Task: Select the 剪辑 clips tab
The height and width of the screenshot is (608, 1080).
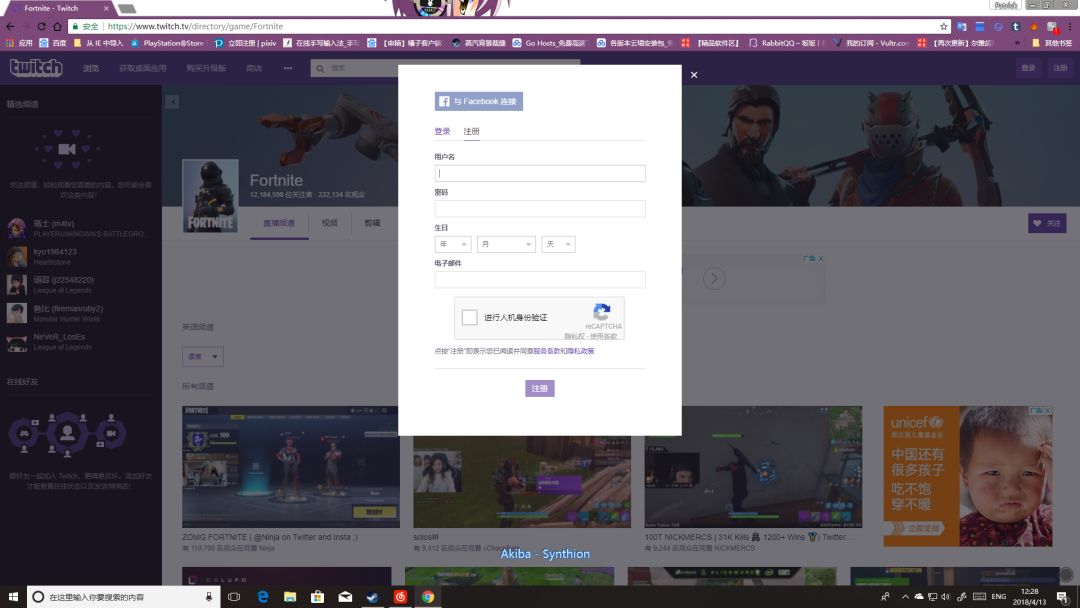Action: 372,223
